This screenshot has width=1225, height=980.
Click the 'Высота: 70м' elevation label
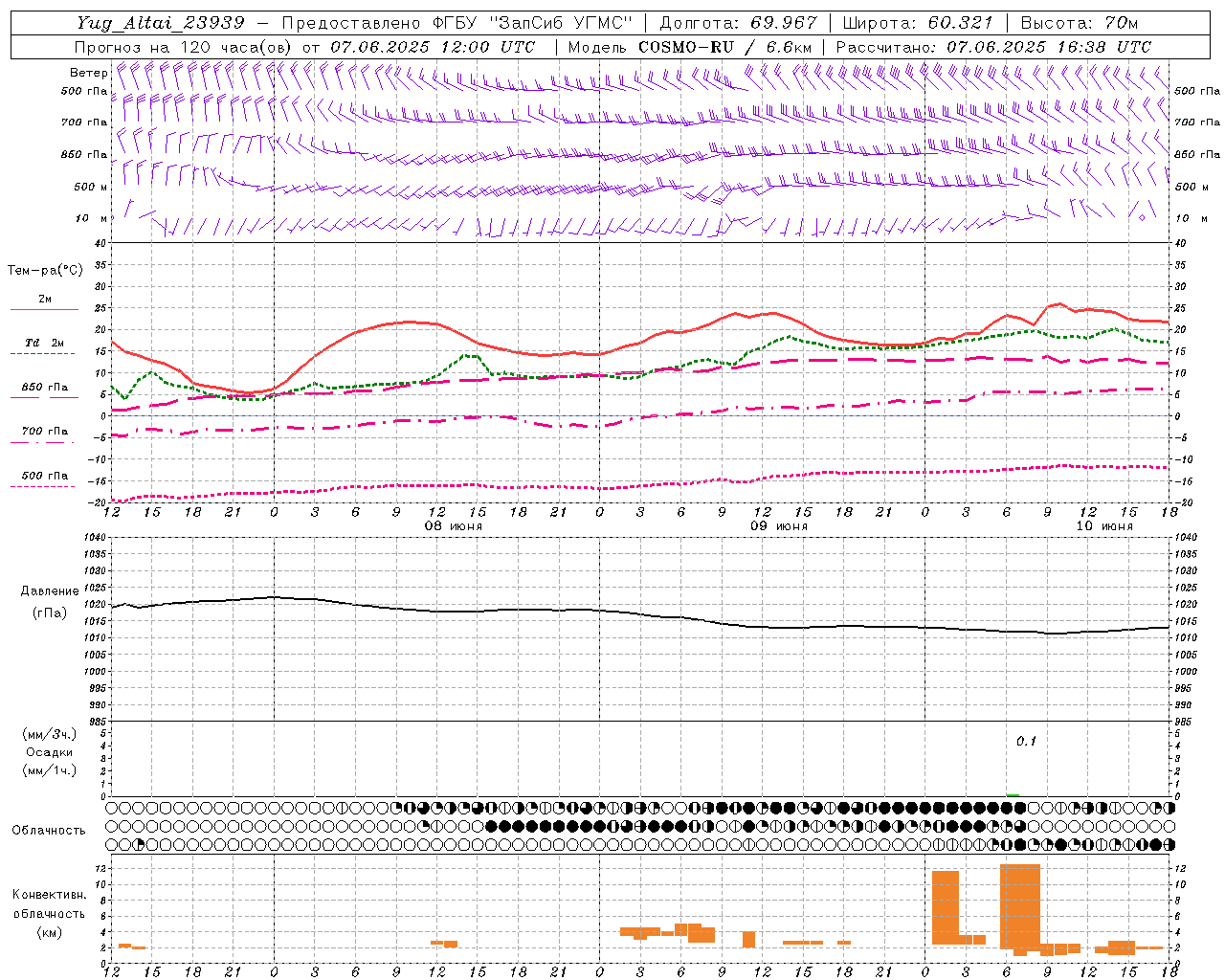coord(1080,23)
